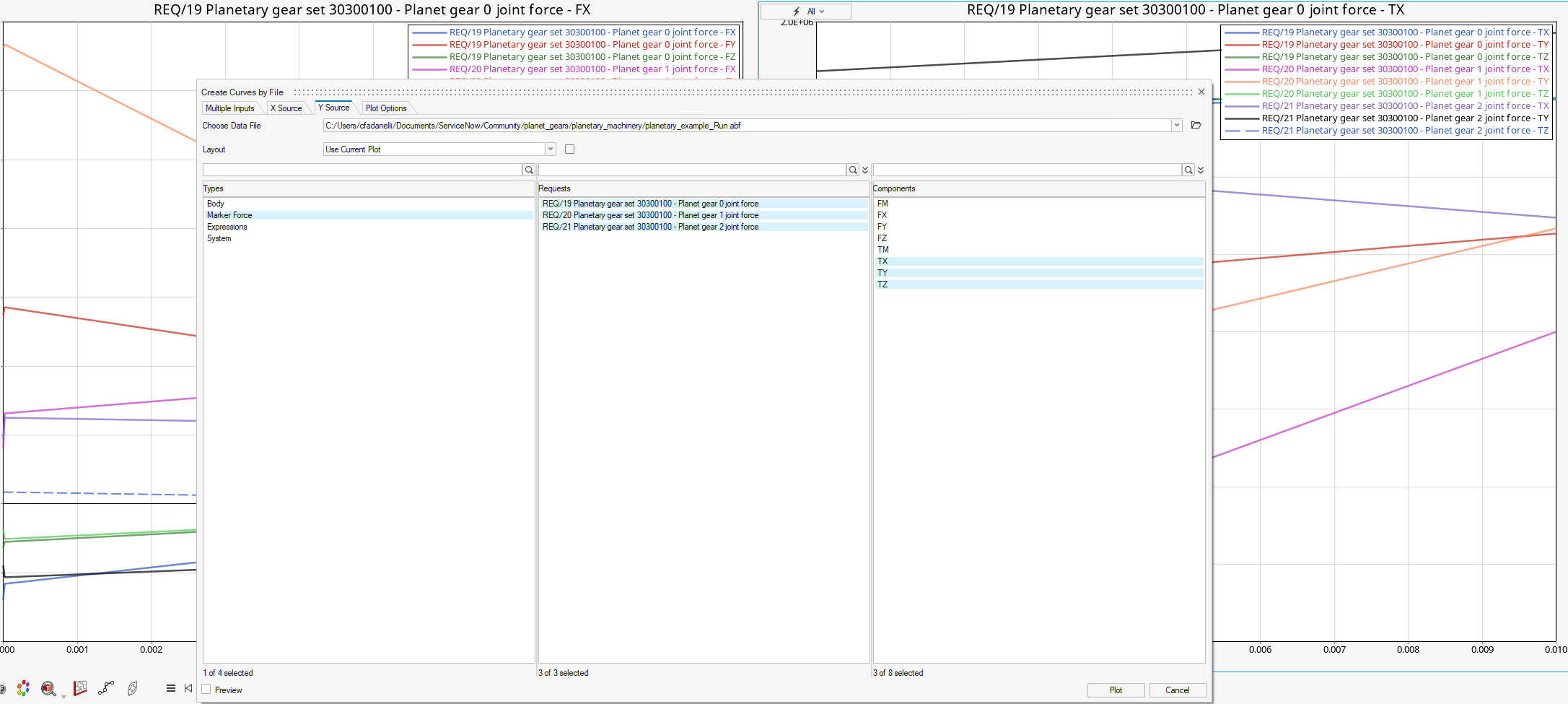Viewport: 1568px width, 704px height.
Task: Select System in Types list
Action: [x=369, y=238]
